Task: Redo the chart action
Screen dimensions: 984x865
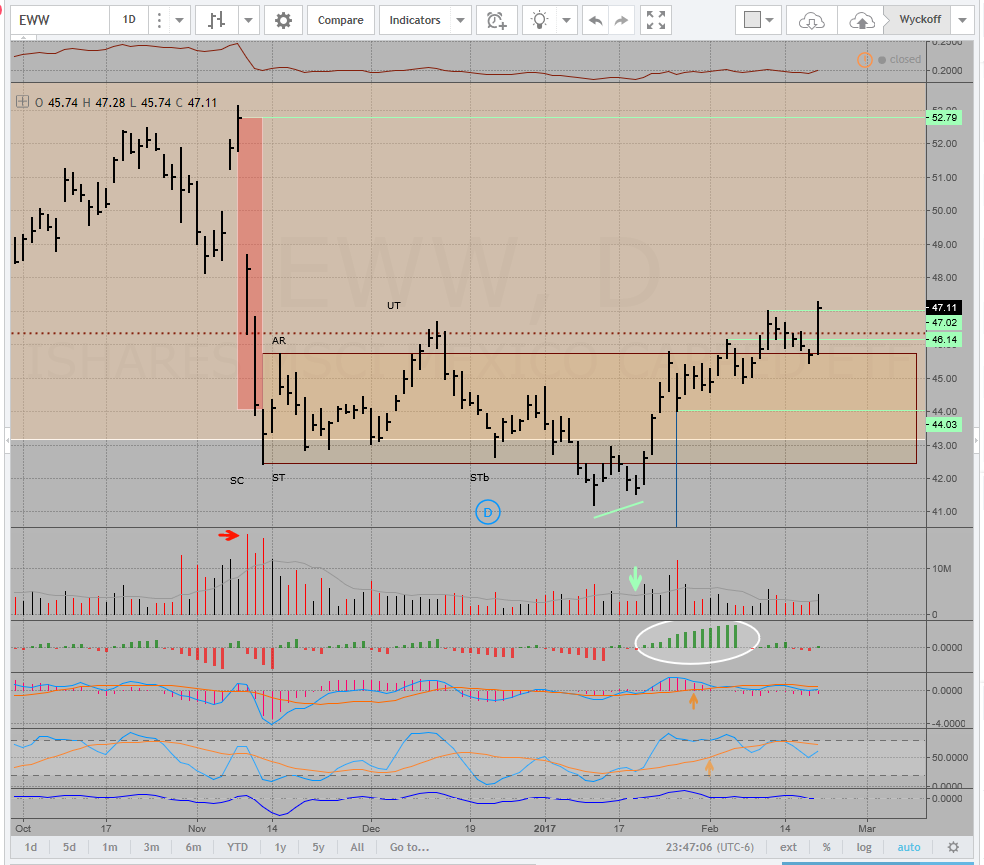Action: click(622, 20)
